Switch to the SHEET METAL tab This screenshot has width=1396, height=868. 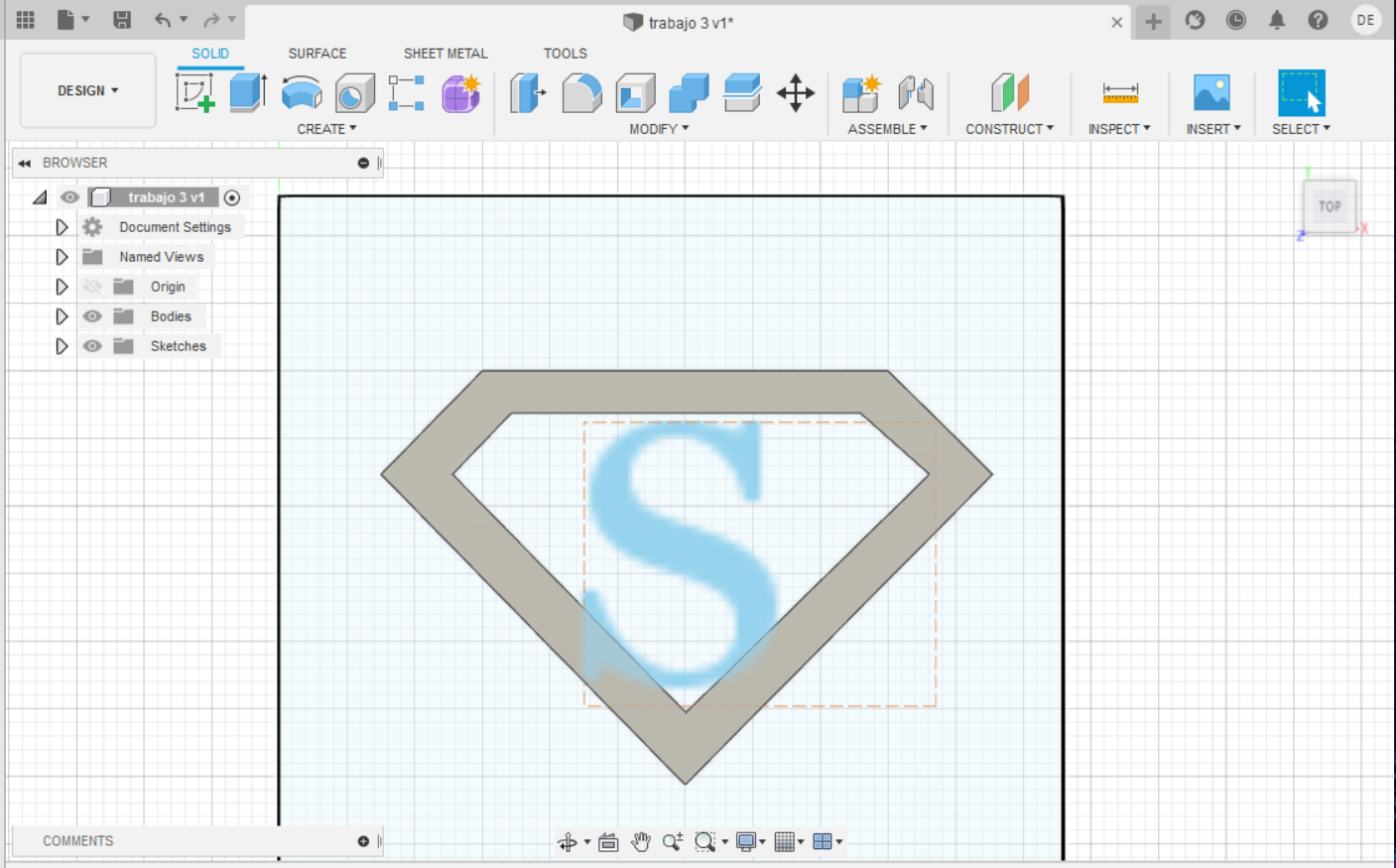(x=445, y=54)
